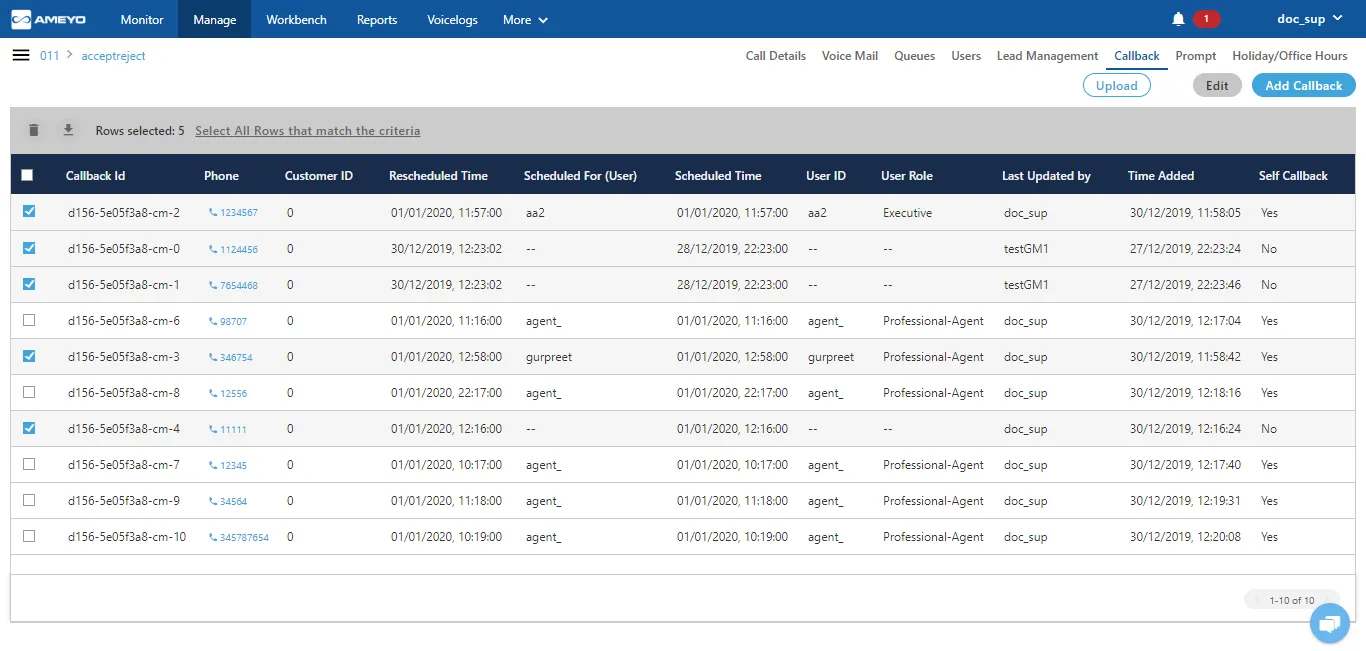1366x651 pixels.
Task: Sort by the Scheduled Time column header
Action: [718, 176]
